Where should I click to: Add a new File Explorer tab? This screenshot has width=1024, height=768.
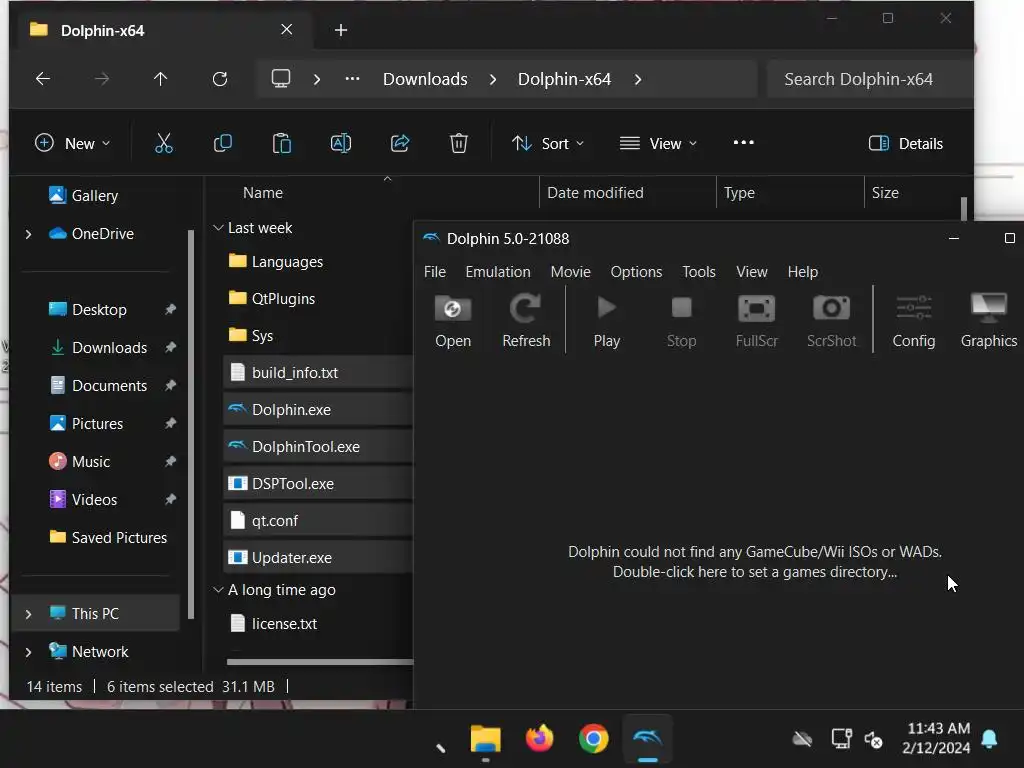341,30
